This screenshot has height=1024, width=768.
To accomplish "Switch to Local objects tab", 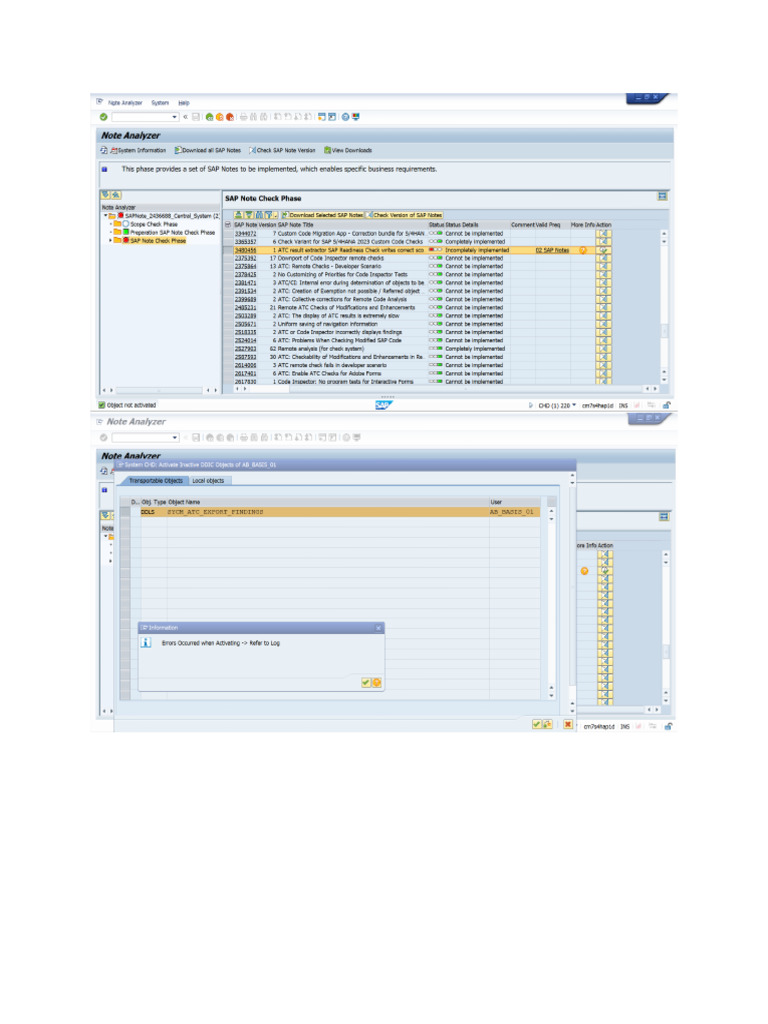I will coord(208,481).
